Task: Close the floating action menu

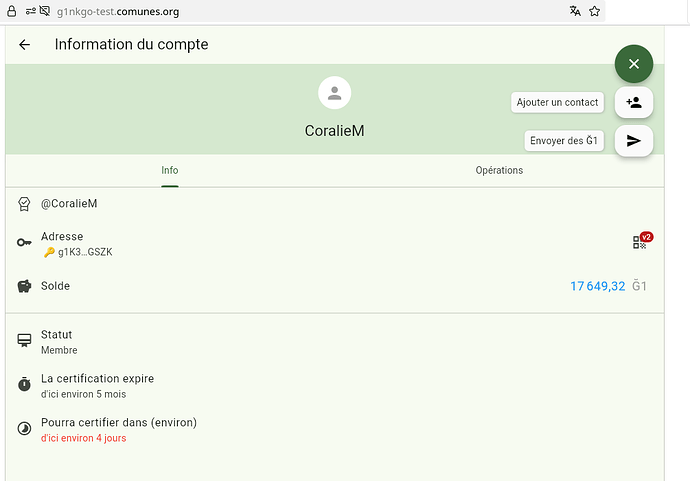Action: [x=633, y=63]
